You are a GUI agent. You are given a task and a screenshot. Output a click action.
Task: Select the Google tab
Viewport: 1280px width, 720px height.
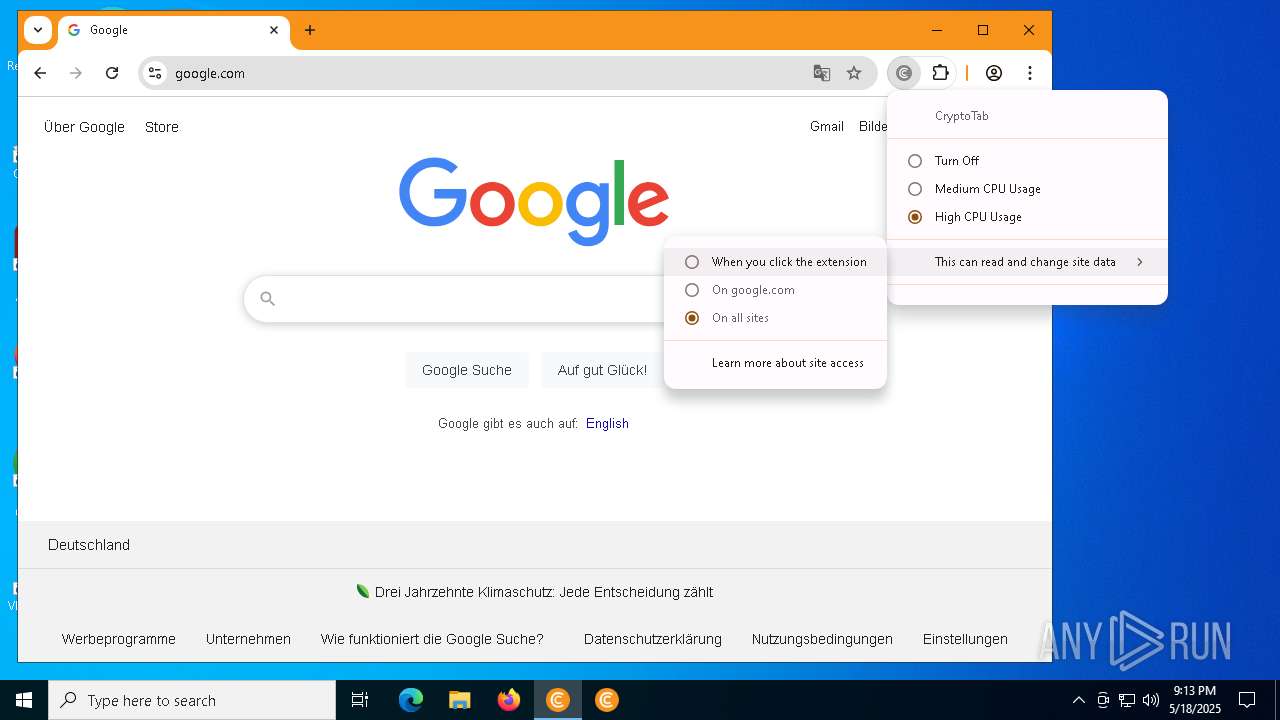(x=174, y=31)
